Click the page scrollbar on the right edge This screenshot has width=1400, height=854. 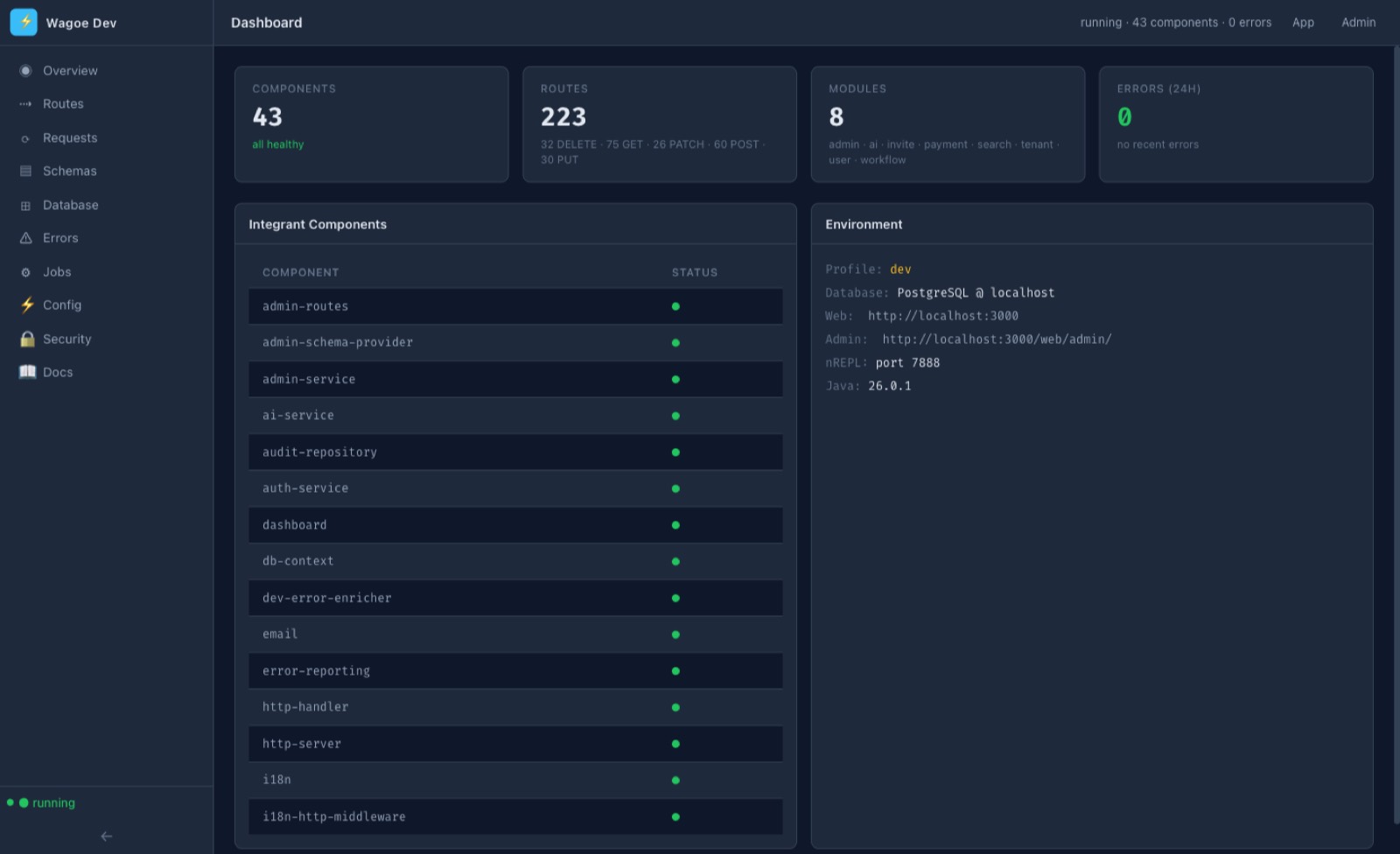[1396, 433]
